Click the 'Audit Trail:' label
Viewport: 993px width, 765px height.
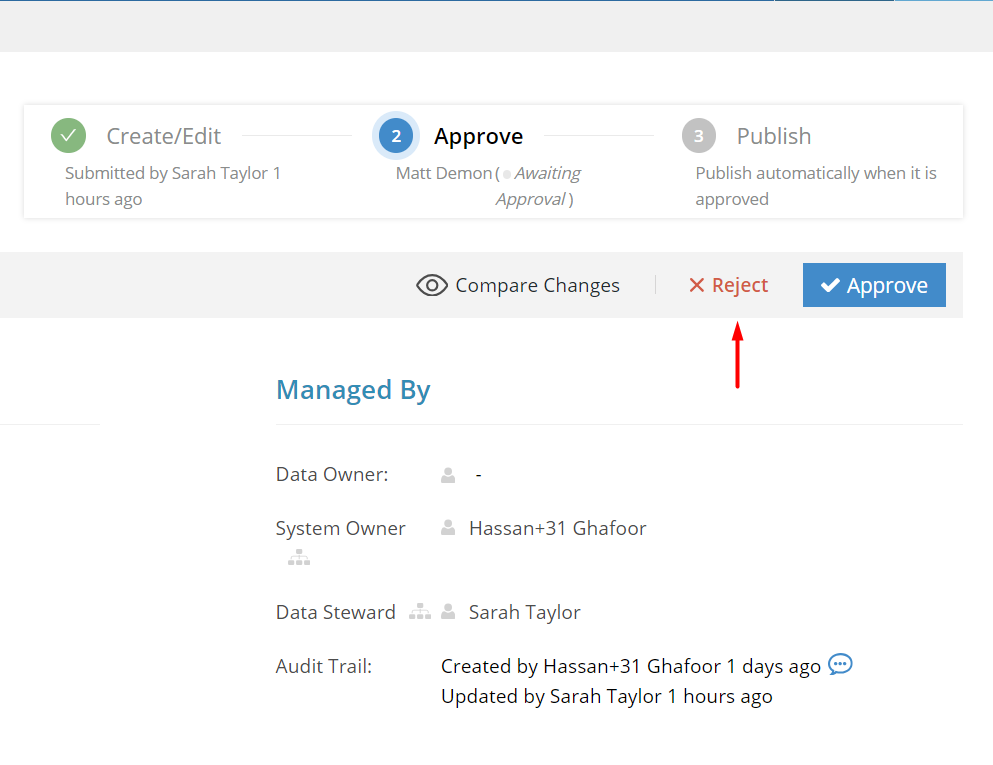(324, 666)
